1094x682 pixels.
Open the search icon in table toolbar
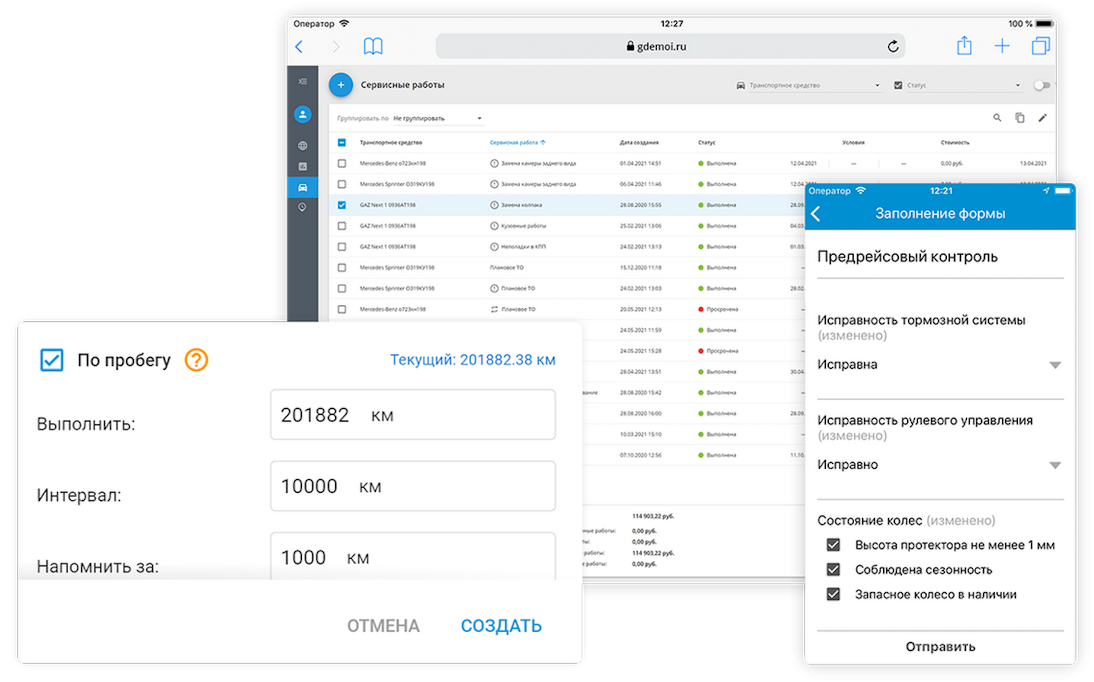[x=997, y=118]
